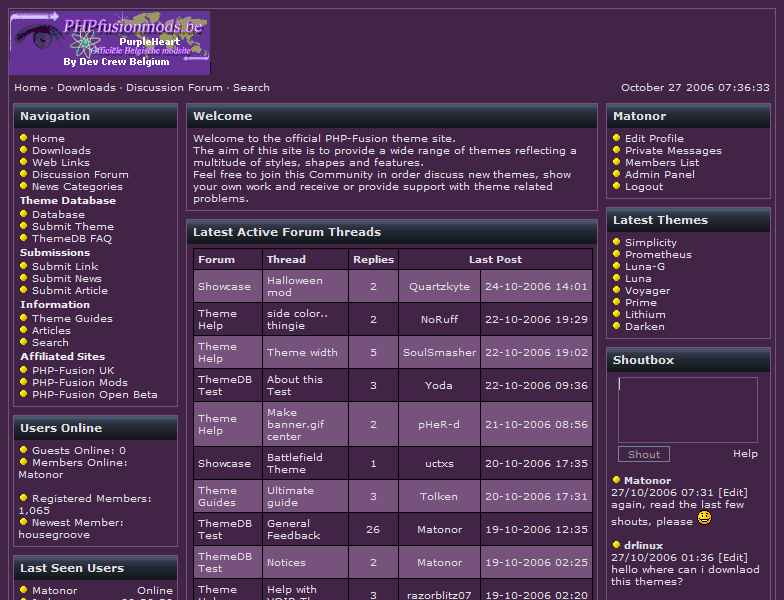784x600 pixels.
Task: View NoRuff's profile from Last Post column
Action: click(x=439, y=320)
